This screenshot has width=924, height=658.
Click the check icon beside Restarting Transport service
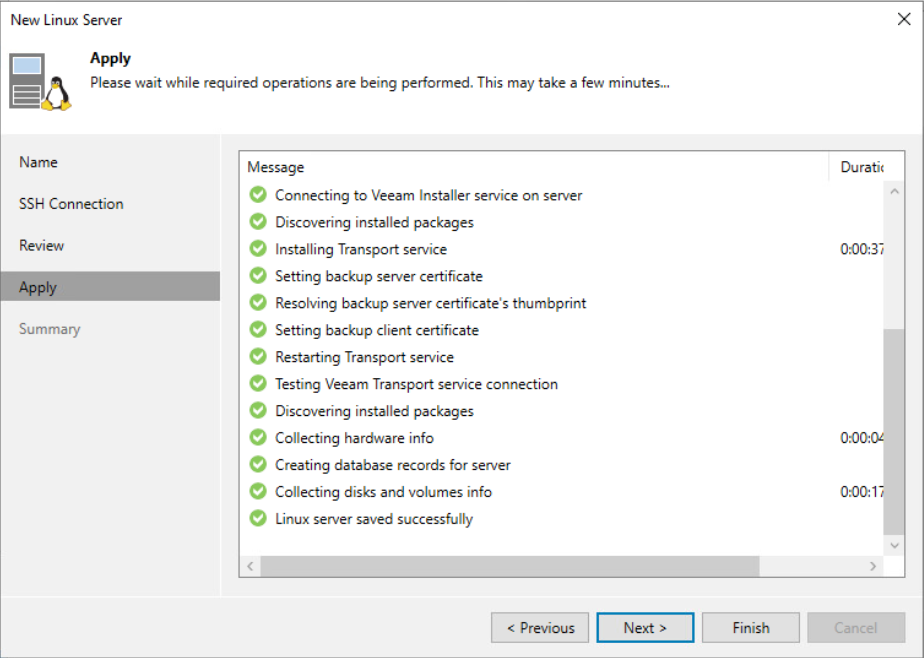coord(258,356)
